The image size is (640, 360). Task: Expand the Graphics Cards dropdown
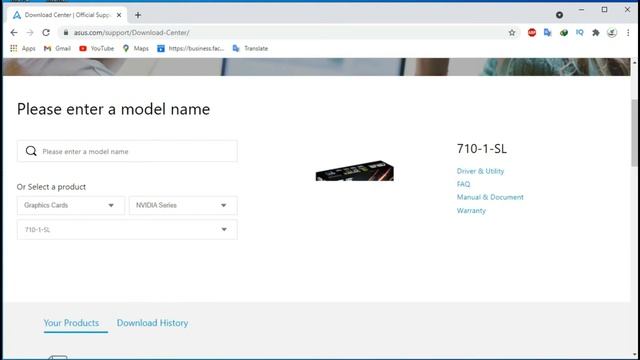pyautogui.click(x=71, y=205)
